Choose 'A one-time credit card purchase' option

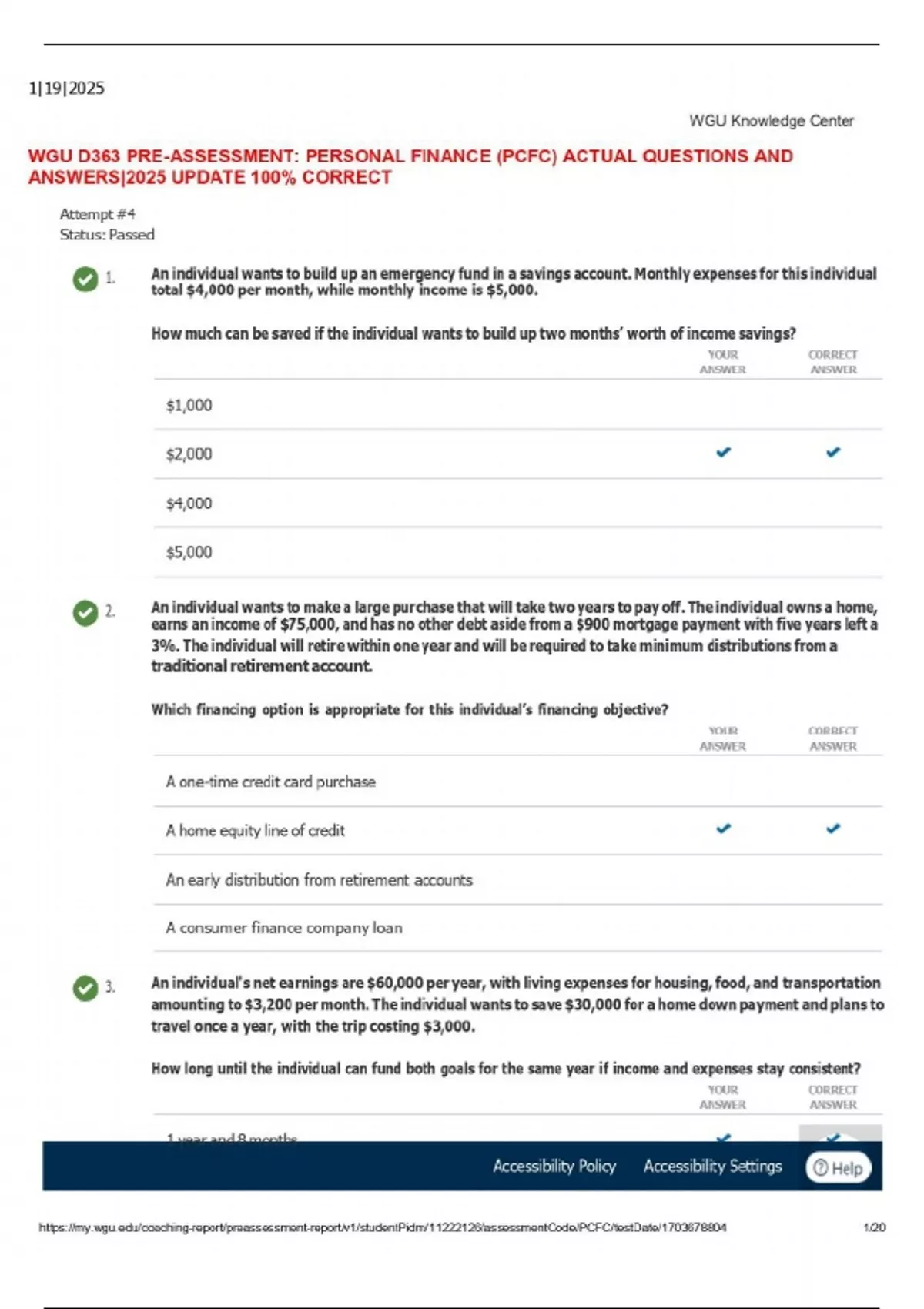point(271,782)
